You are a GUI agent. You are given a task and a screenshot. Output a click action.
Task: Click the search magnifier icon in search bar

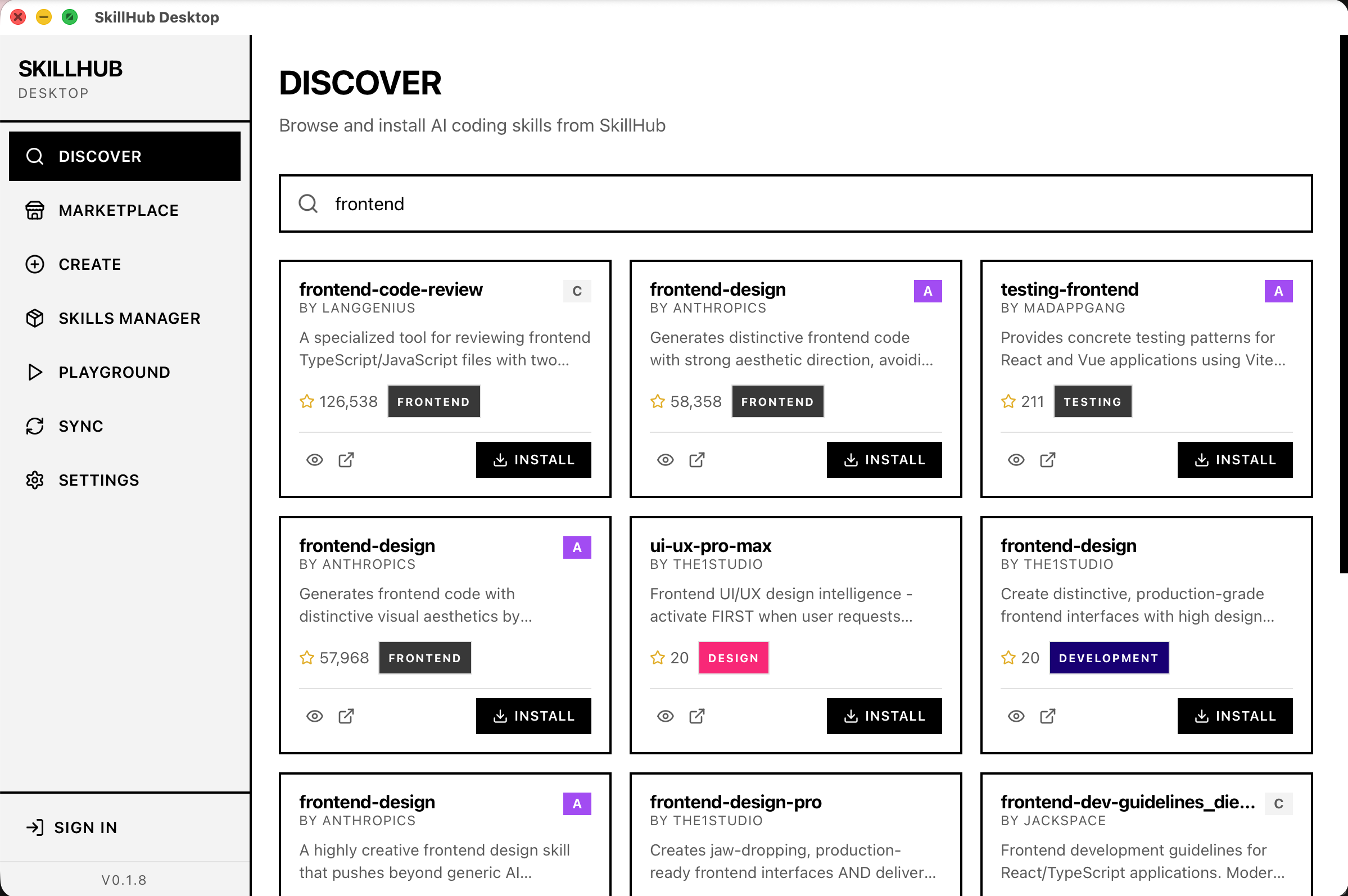tap(308, 203)
